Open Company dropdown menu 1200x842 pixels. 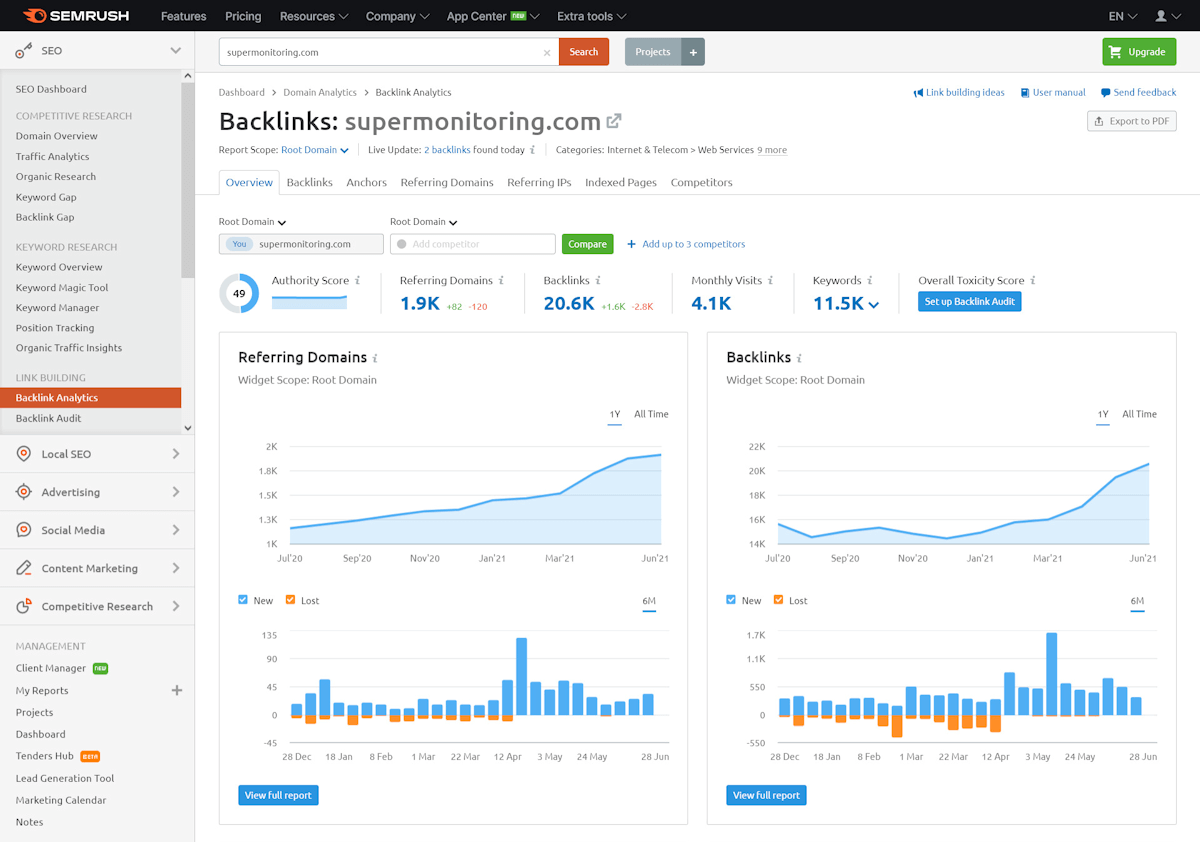pos(397,16)
